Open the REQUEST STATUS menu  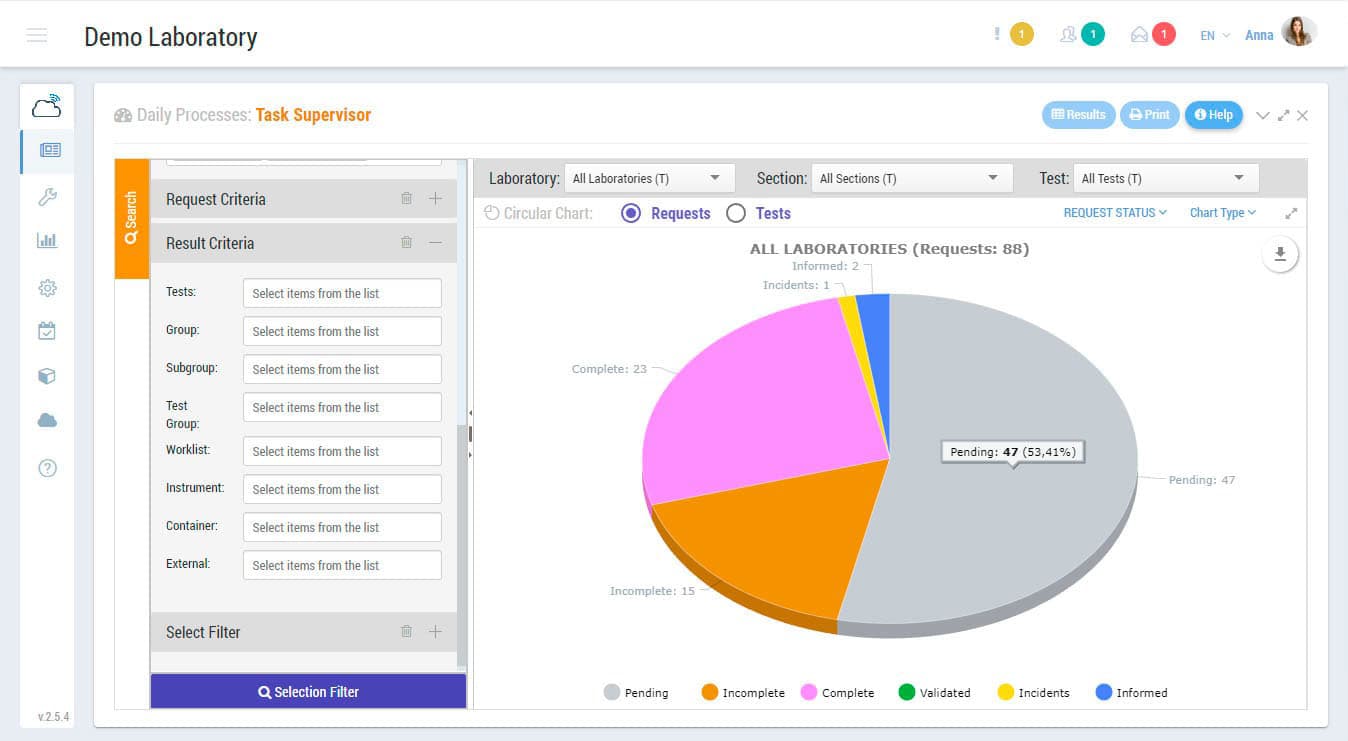pos(1114,213)
